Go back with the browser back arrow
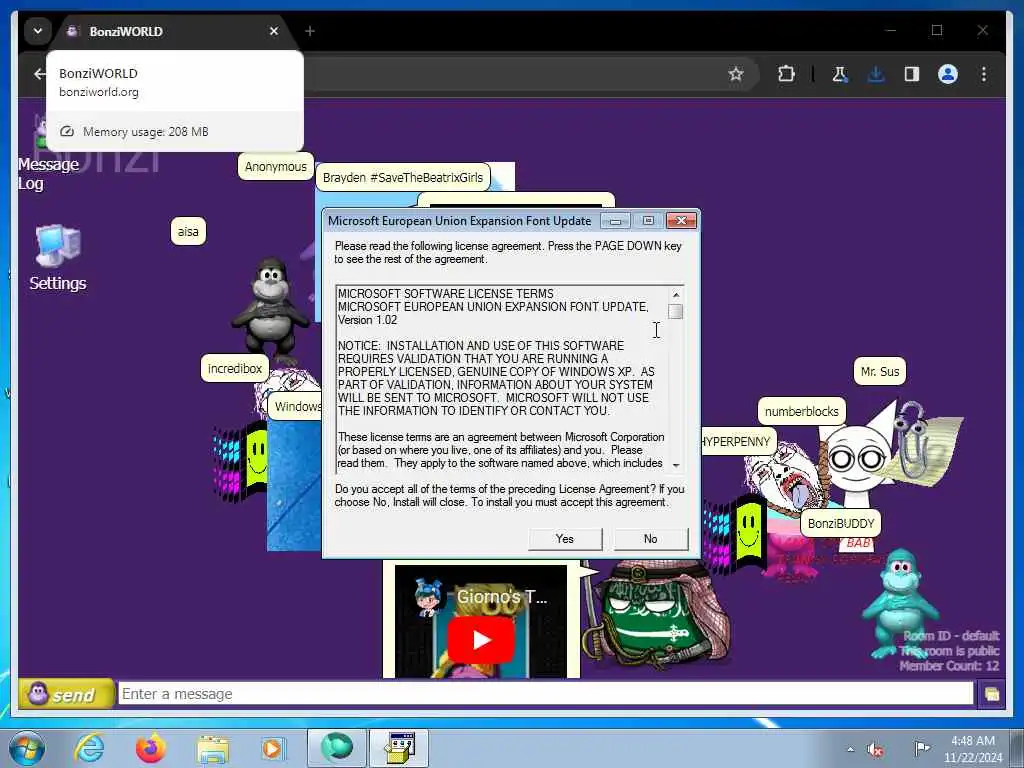Image resolution: width=1024 pixels, height=768 pixels. (x=40, y=74)
